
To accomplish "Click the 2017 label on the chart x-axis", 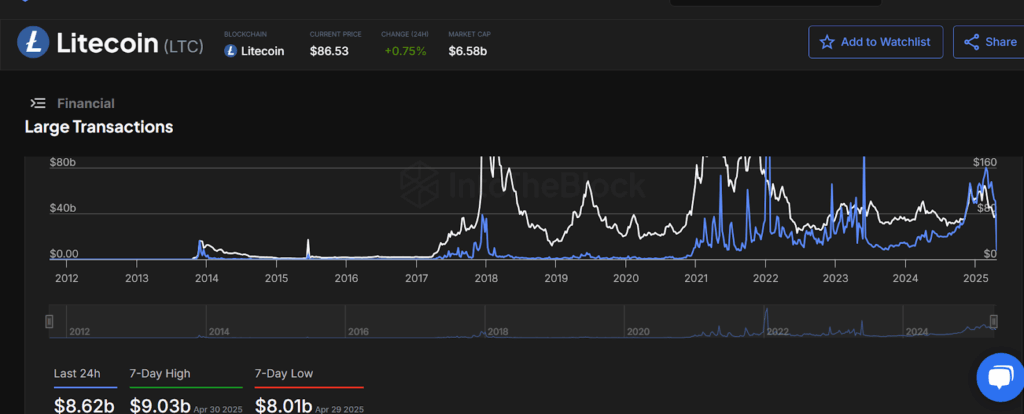I will pyautogui.click(x=416, y=278).
